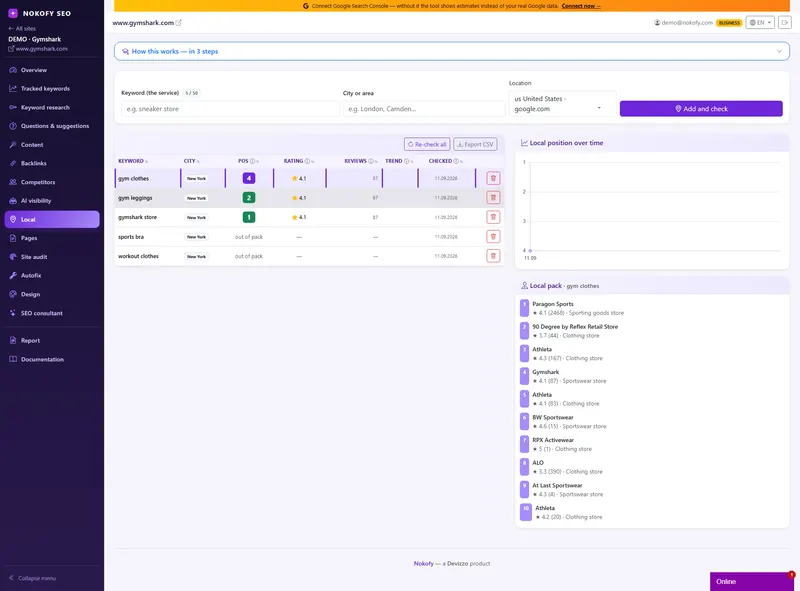Screen dimensions: 800x591
Task: Click the Checked column info icon
Action: pyautogui.click(x=456, y=161)
